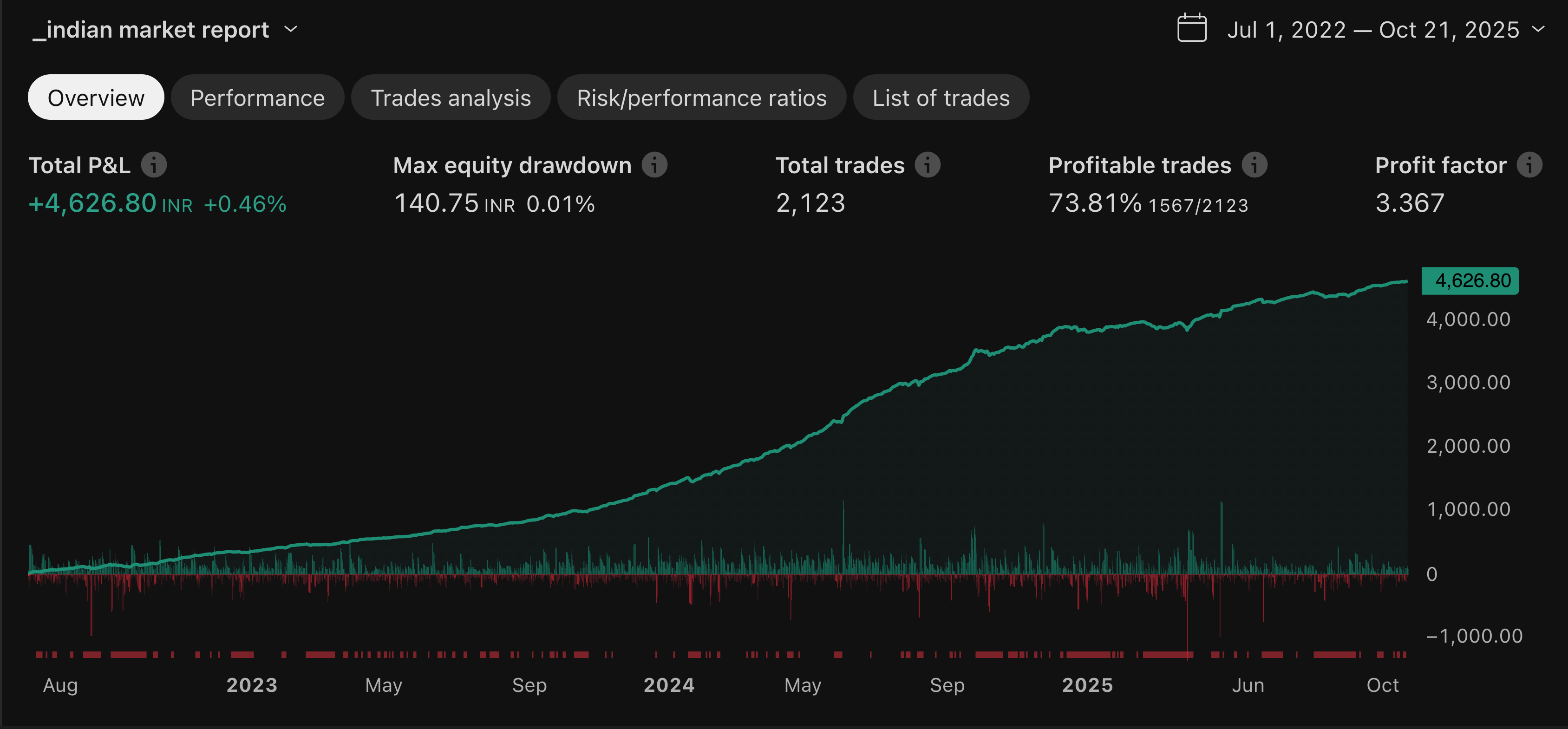The image size is (1568, 729).
Task: Click the info icon beside Total P&L
Action: (x=154, y=165)
